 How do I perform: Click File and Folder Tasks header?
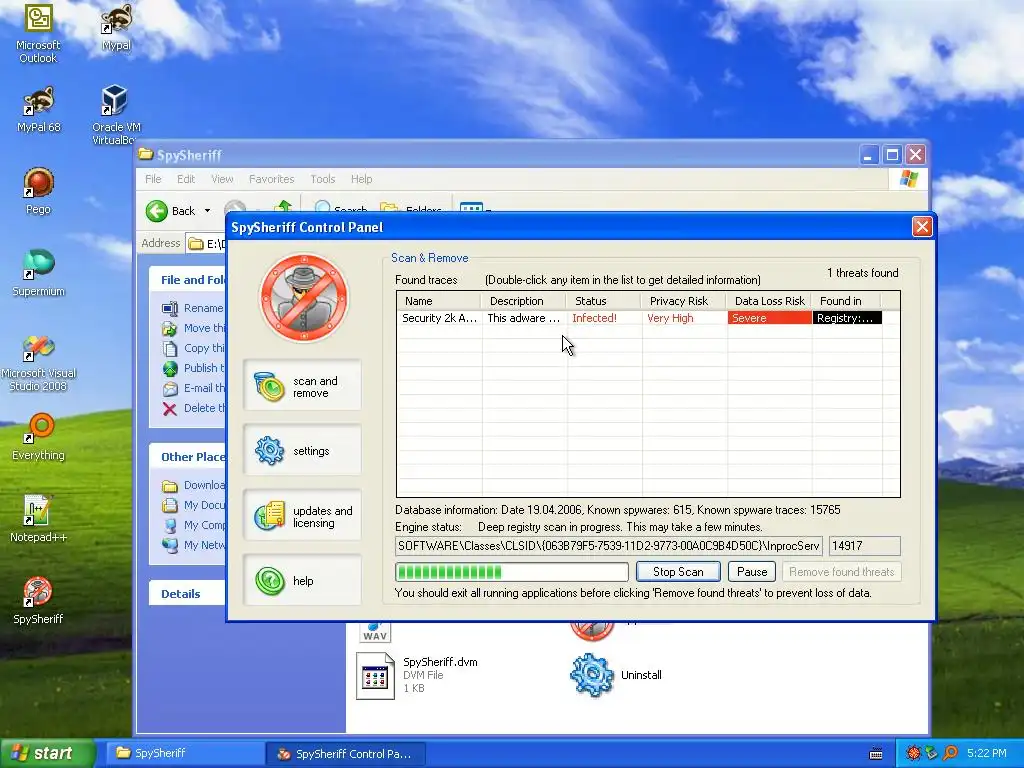tap(187, 280)
